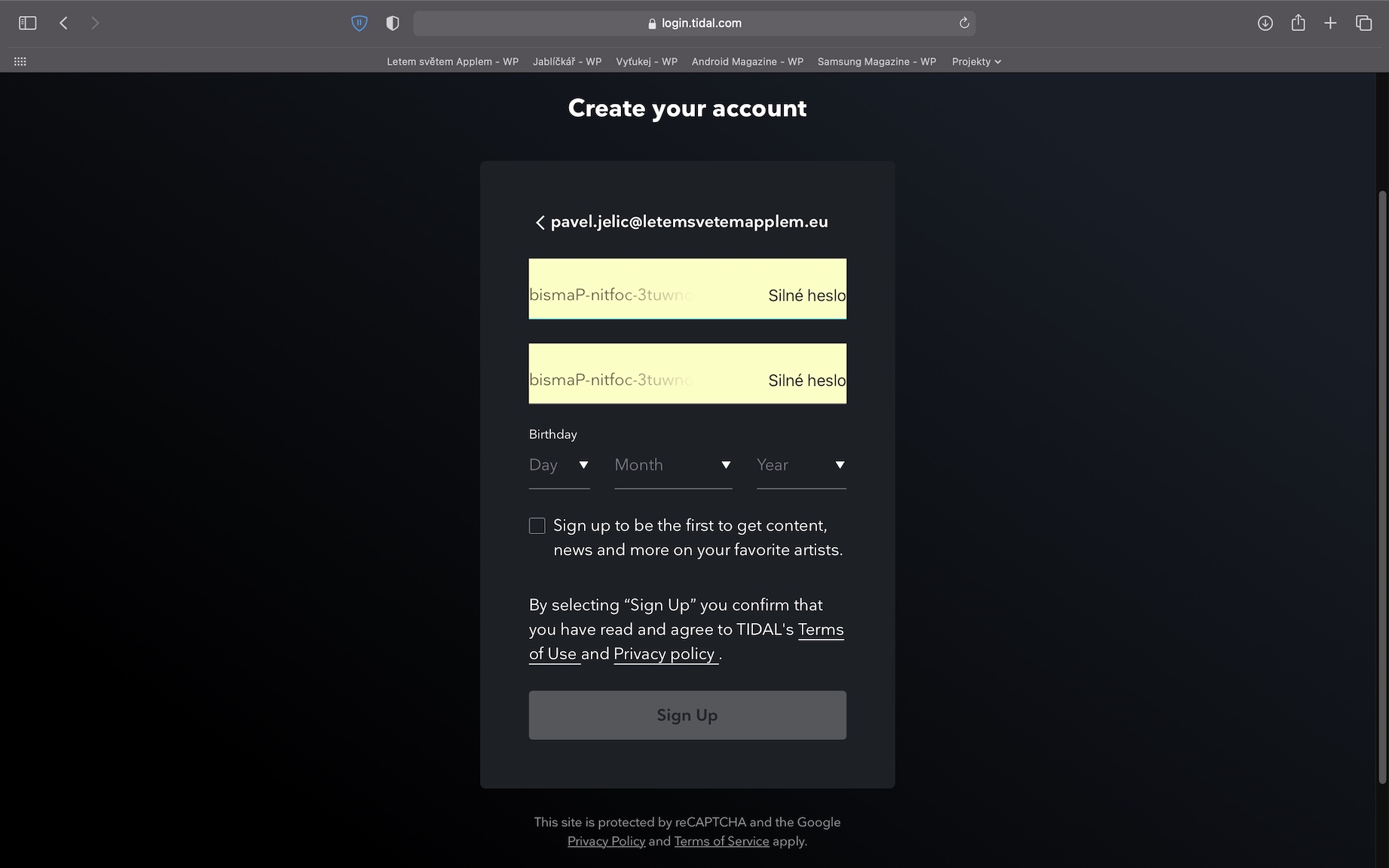Expand the Projekty bookmarks folder

pos(976,62)
